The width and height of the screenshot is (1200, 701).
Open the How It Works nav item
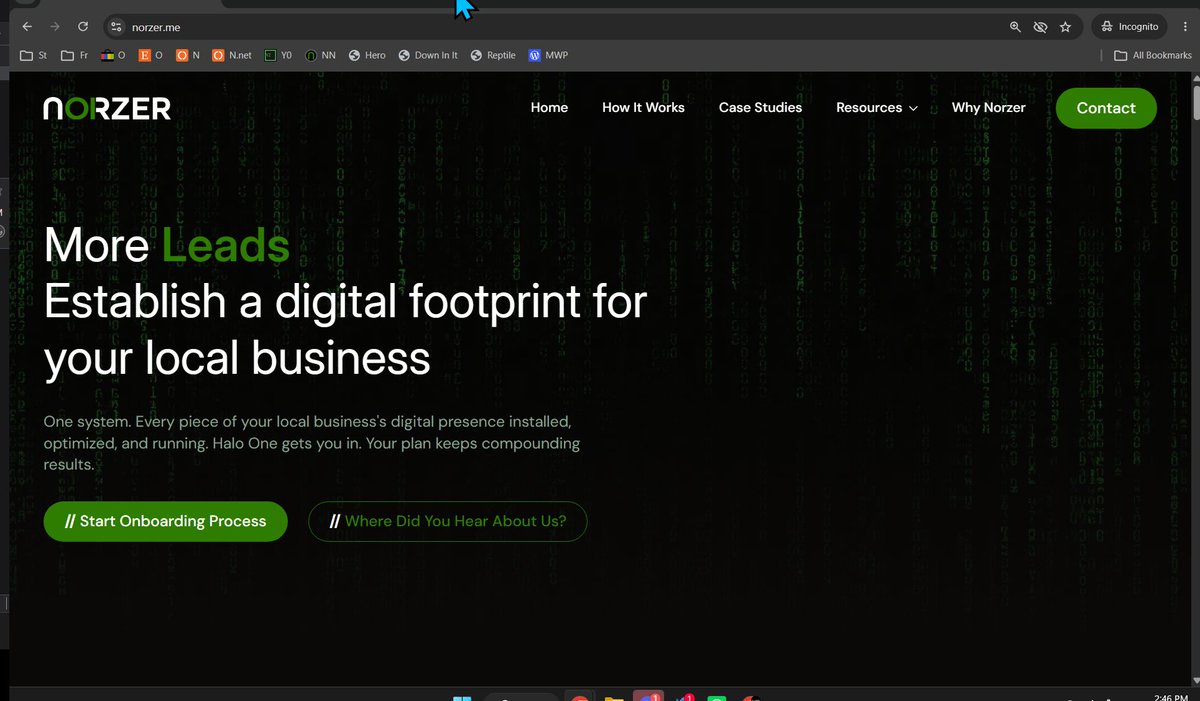(x=643, y=108)
